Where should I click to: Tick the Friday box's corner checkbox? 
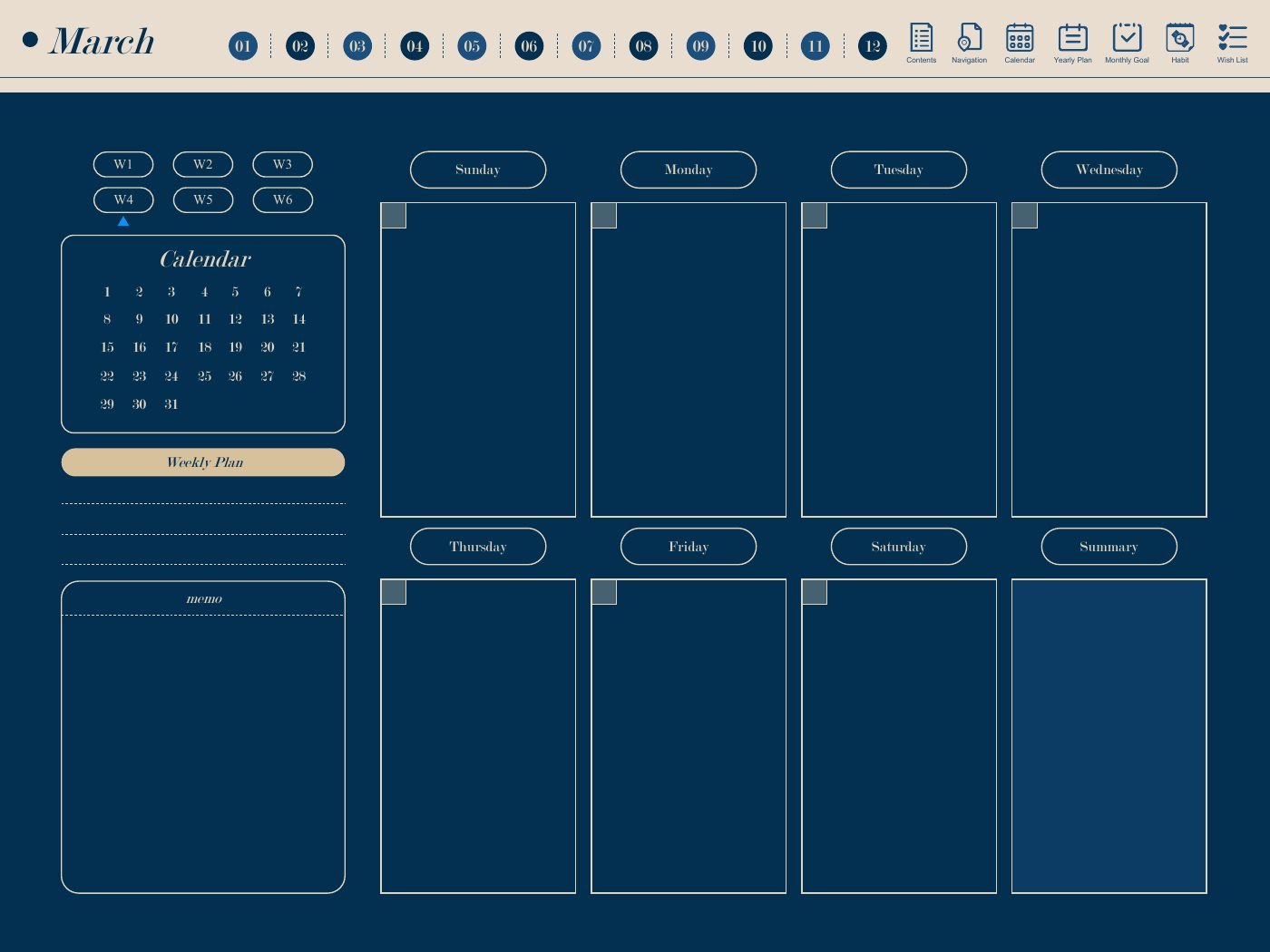pyautogui.click(x=604, y=592)
